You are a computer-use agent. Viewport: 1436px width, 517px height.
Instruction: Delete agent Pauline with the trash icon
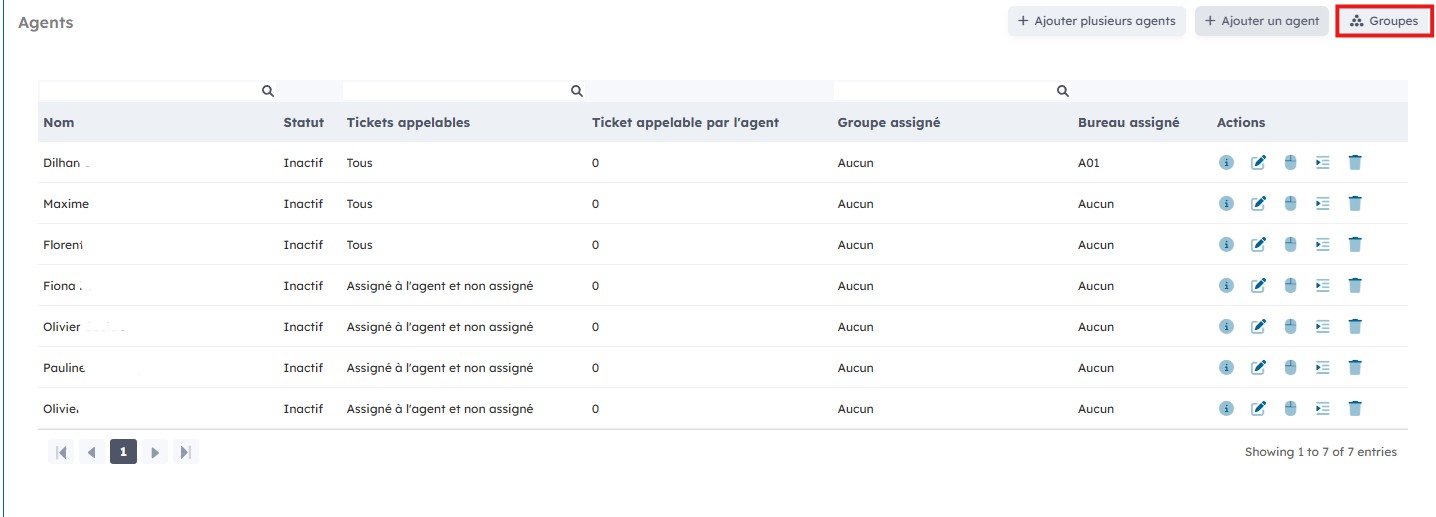pos(1355,368)
